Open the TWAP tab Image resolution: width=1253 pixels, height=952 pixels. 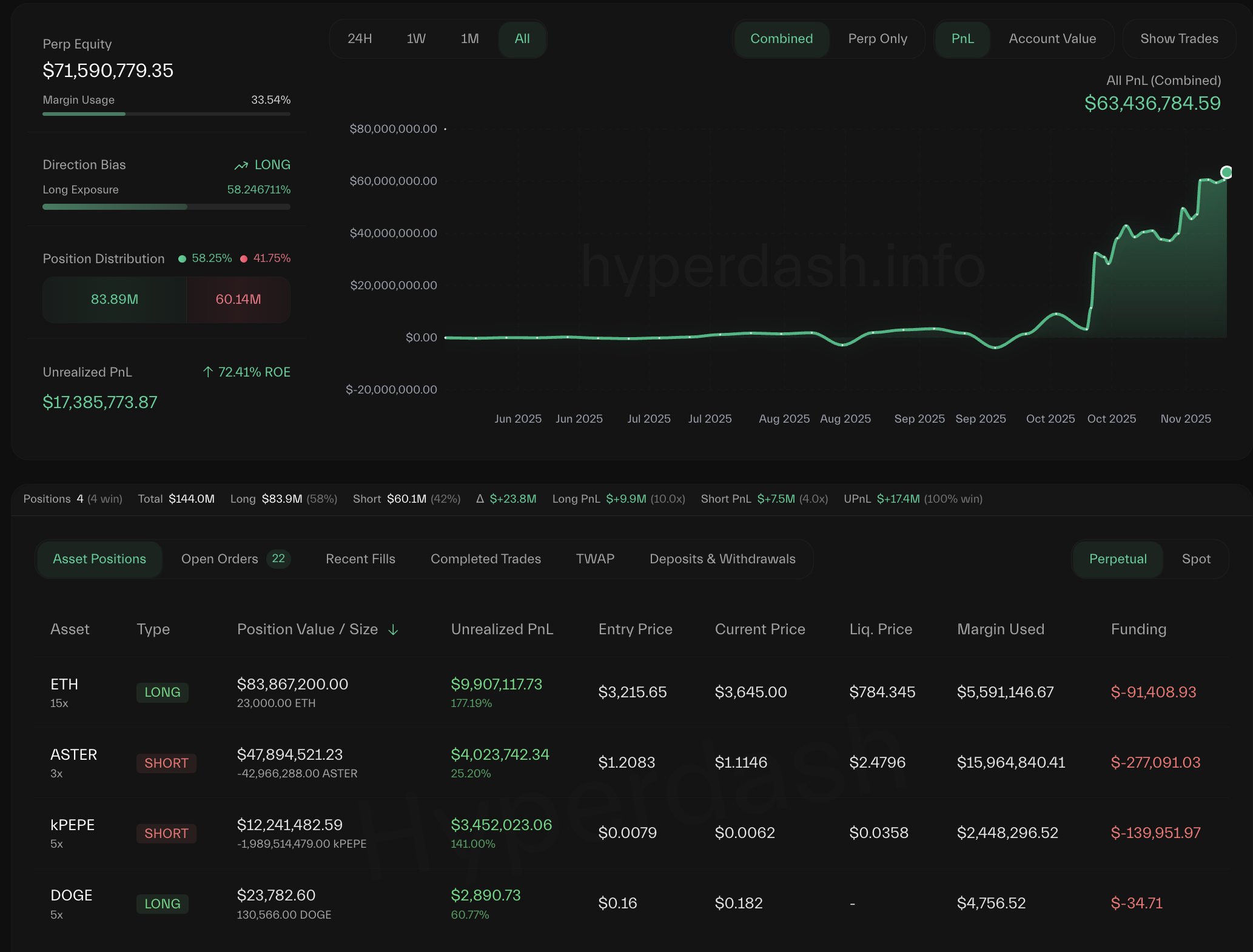pos(595,558)
